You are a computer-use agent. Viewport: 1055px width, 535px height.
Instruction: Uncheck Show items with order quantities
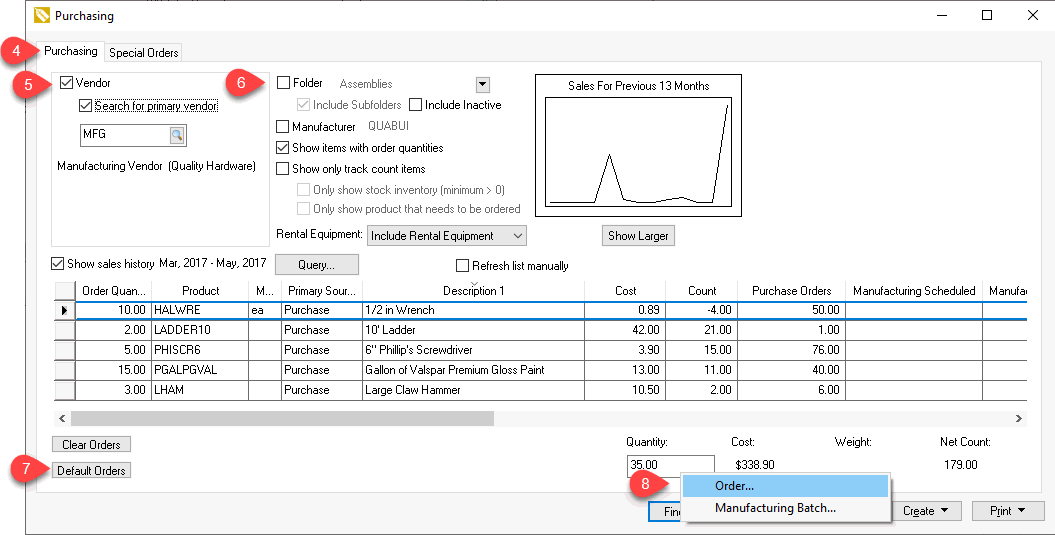pos(283,147)
